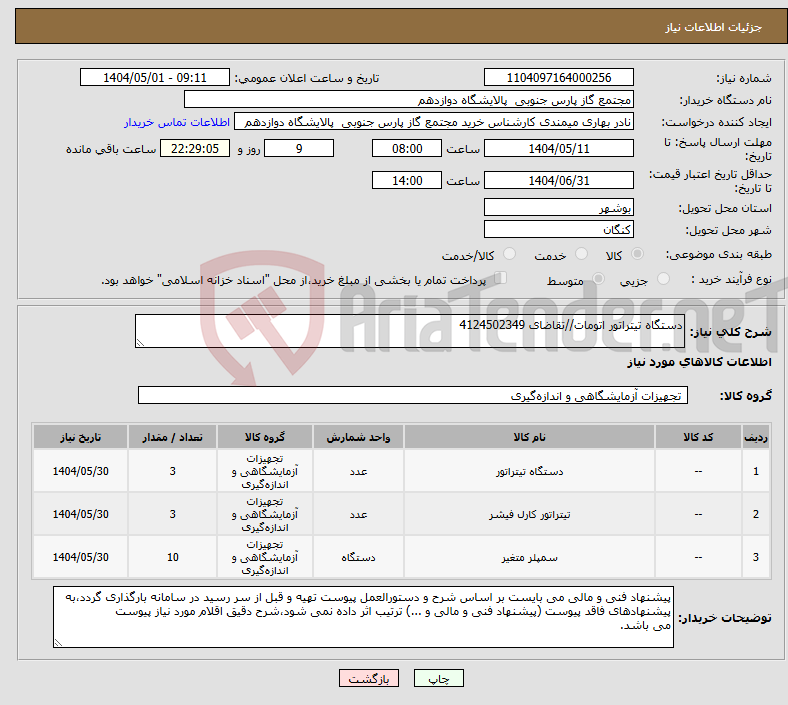Click the resize handle of buyer notes textarea
Image resolution: width=788 pixels, height=705 pixels.
(58, 643)
